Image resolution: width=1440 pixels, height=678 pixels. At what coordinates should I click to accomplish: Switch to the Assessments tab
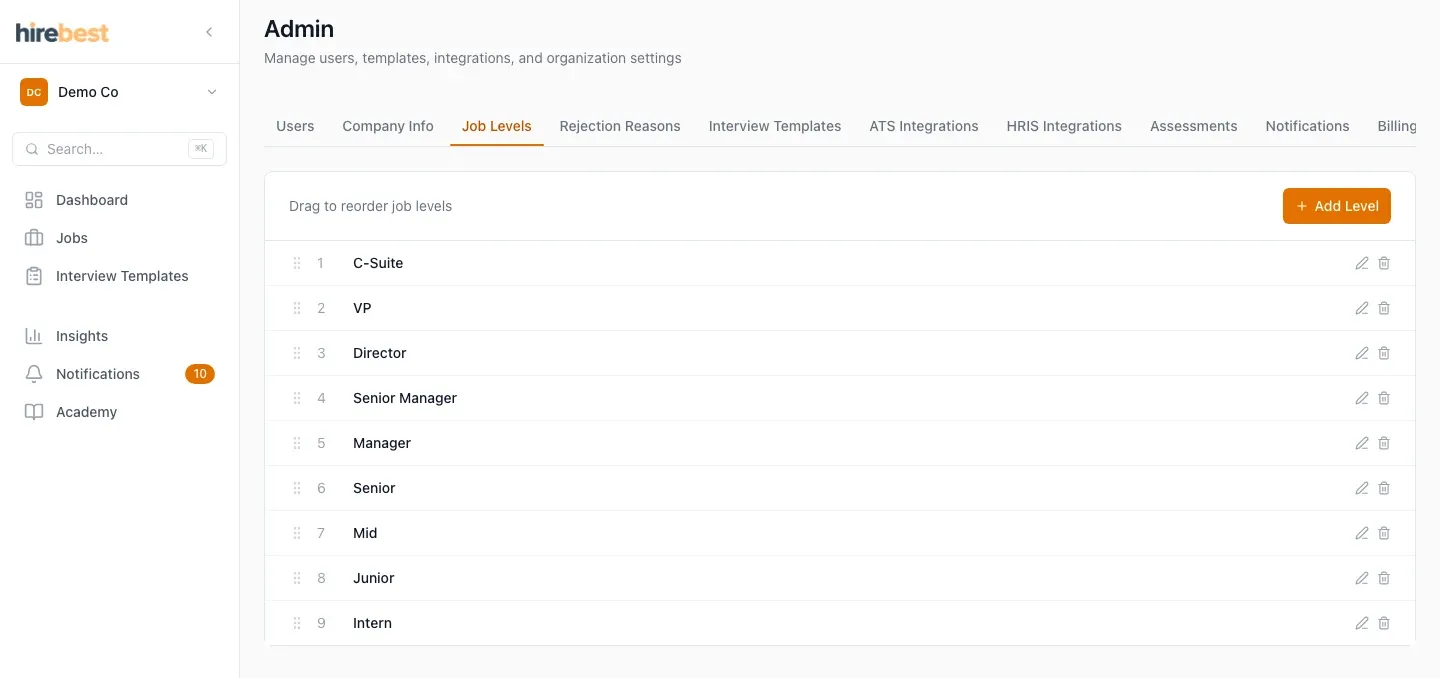(x=1194, y=126)
